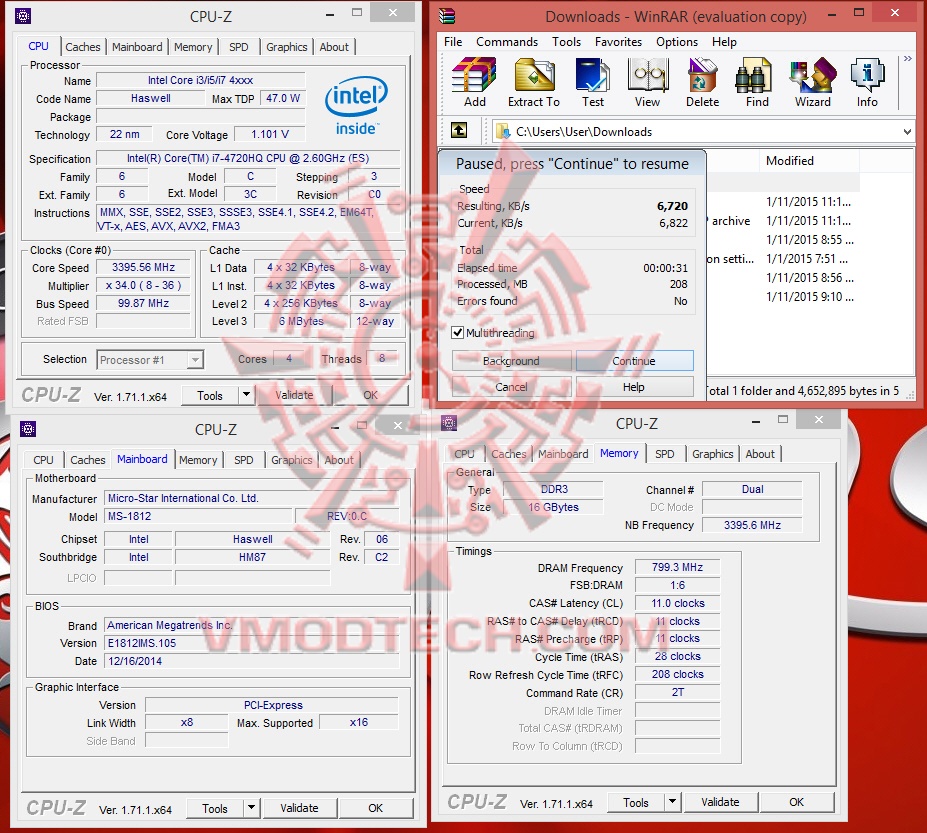Click Validate in the Mainboard CPU-Z window
This screenshot has height=833, width=927.
click(x=299, y=808)
